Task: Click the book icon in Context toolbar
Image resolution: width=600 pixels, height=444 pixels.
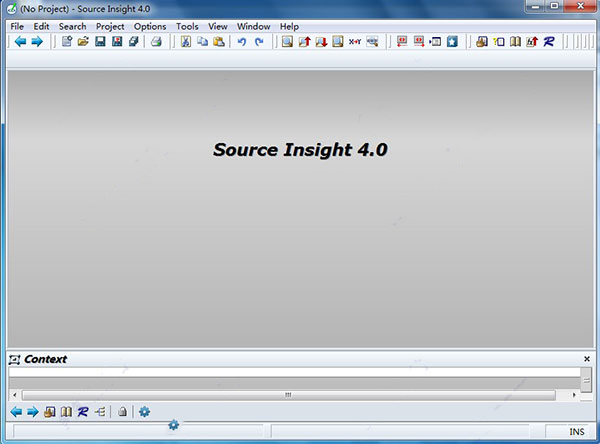Action: [x=67, y=412]
